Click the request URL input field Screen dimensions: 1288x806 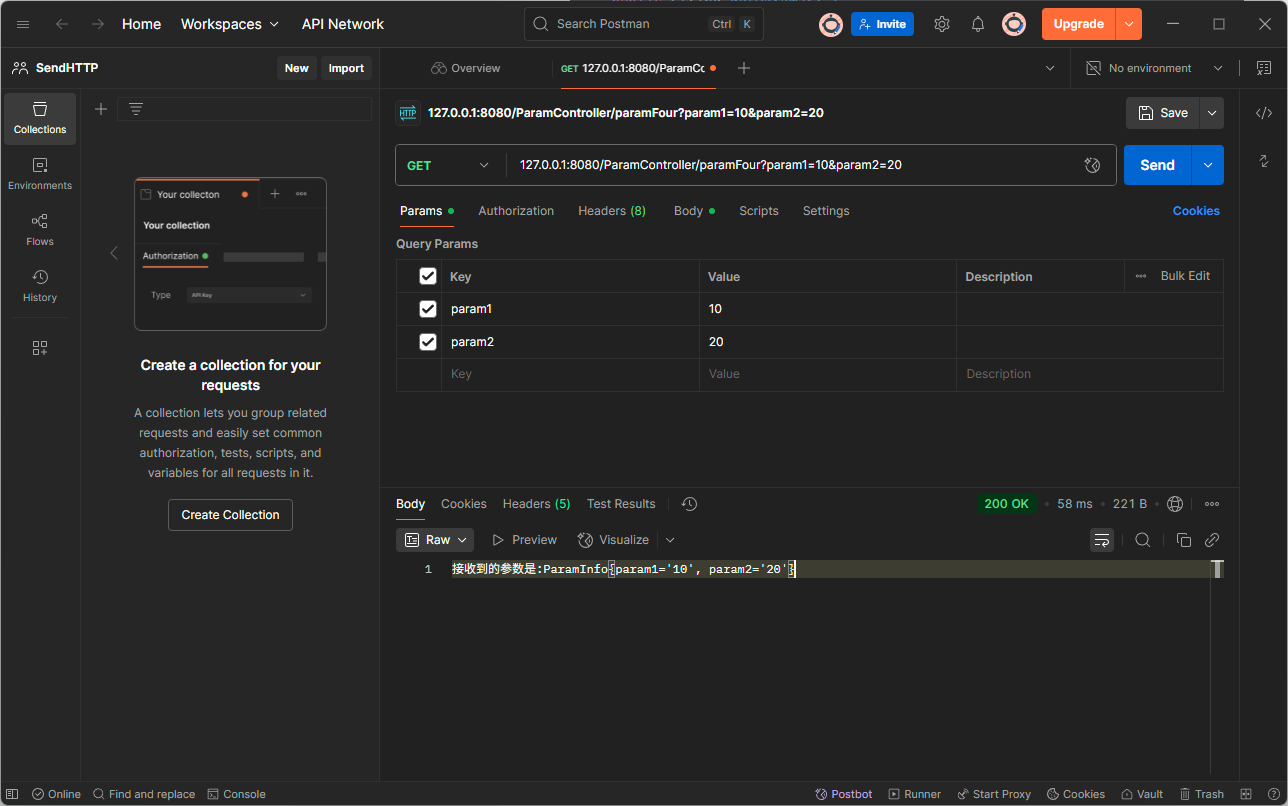pos(794,165)
